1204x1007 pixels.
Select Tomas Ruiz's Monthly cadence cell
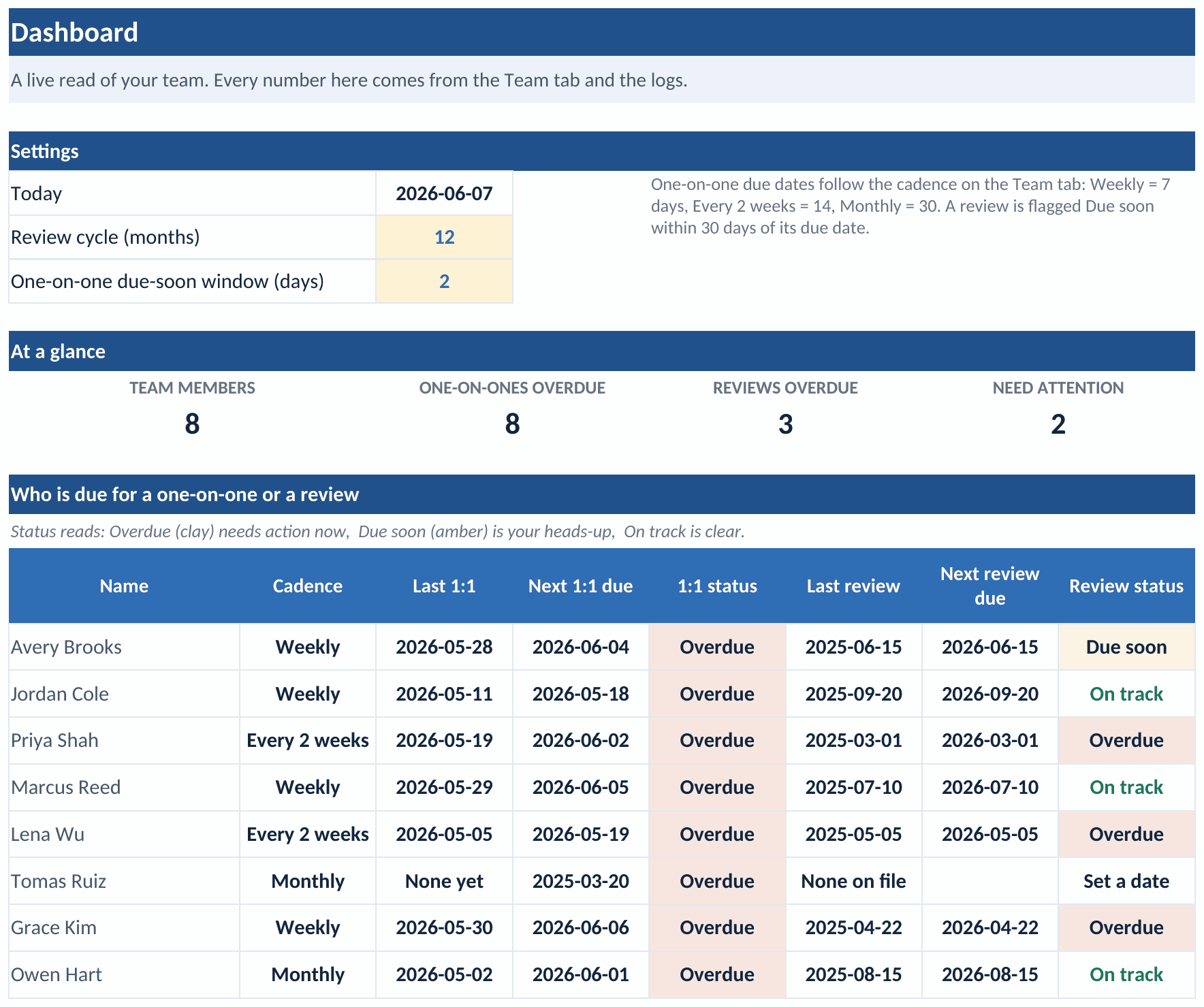308,881
